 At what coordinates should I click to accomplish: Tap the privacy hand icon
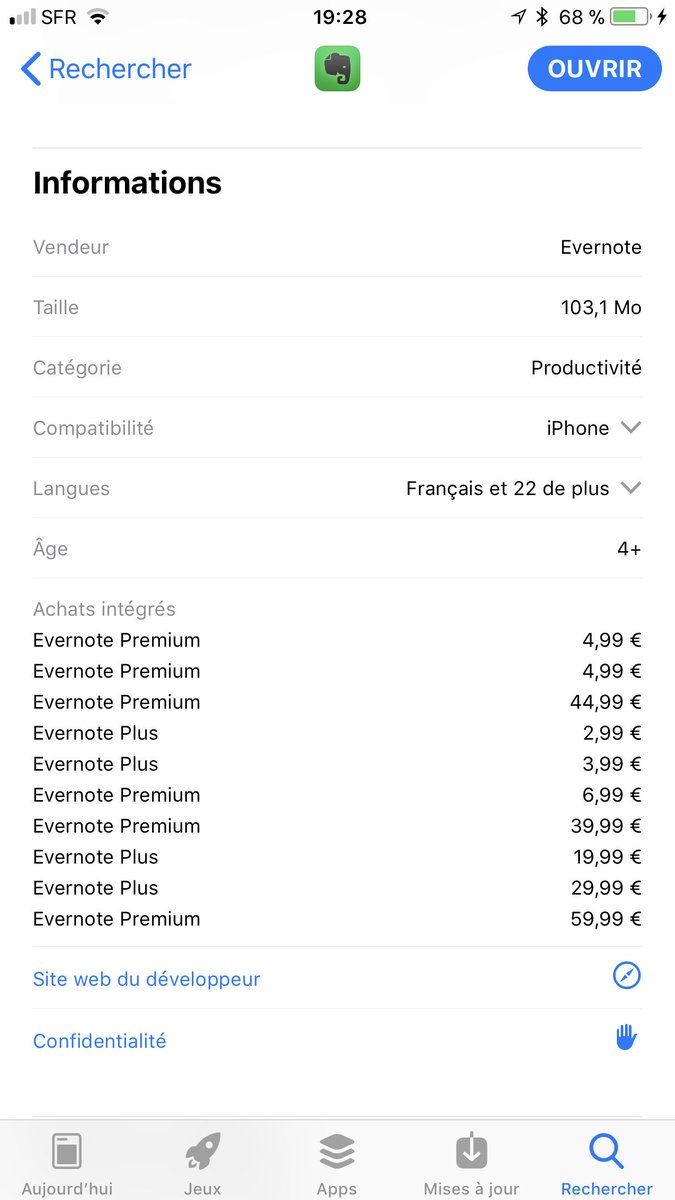627,1038
